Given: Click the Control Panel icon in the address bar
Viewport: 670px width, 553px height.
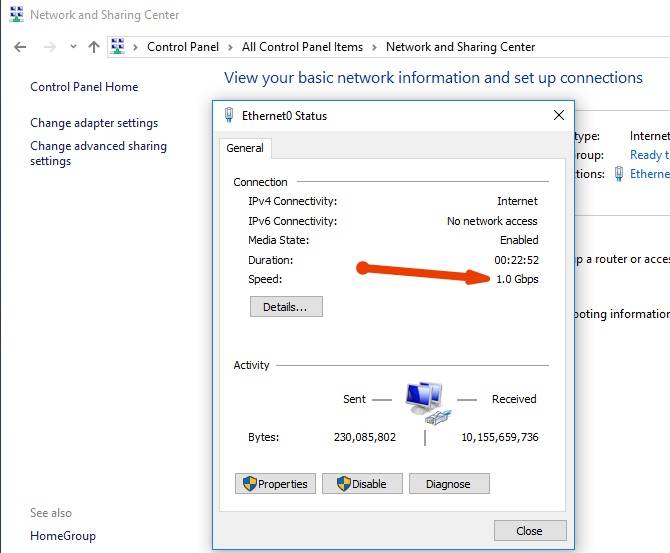Looking at the screenshot, I should (119, 47).
